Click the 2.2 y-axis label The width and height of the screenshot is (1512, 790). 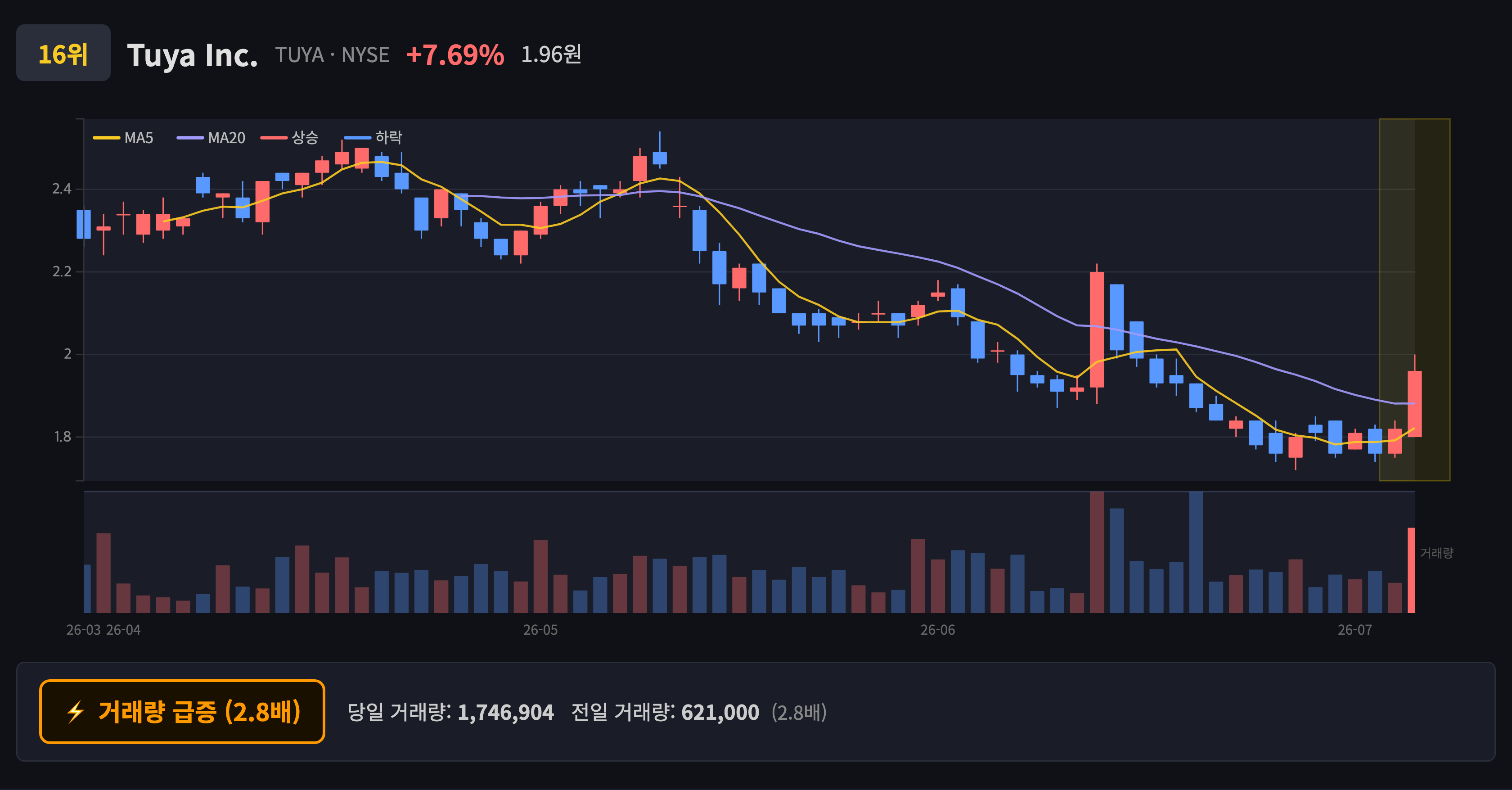coord(62,272)
